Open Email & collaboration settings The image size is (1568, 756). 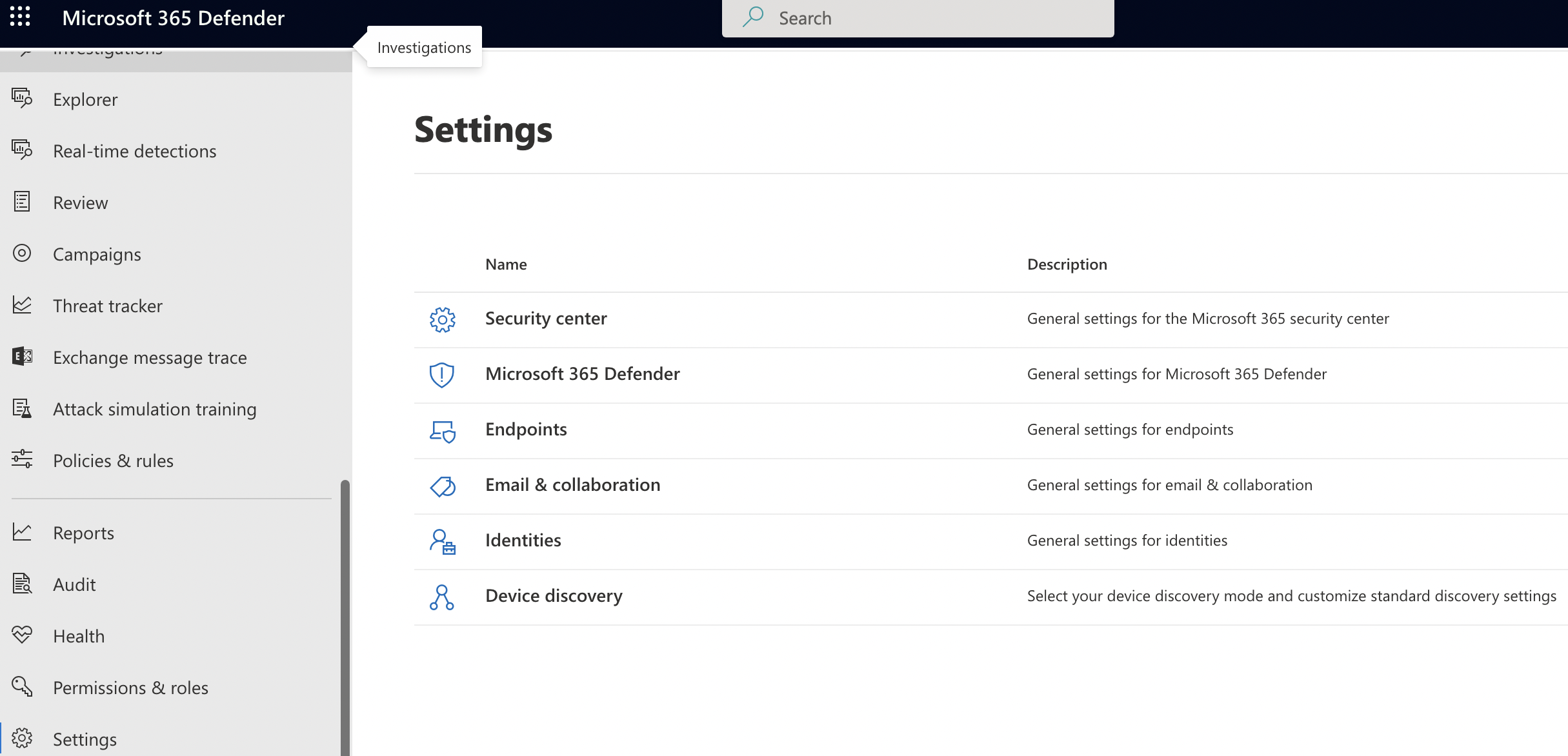pyautogui.click(x=572, y=485)
